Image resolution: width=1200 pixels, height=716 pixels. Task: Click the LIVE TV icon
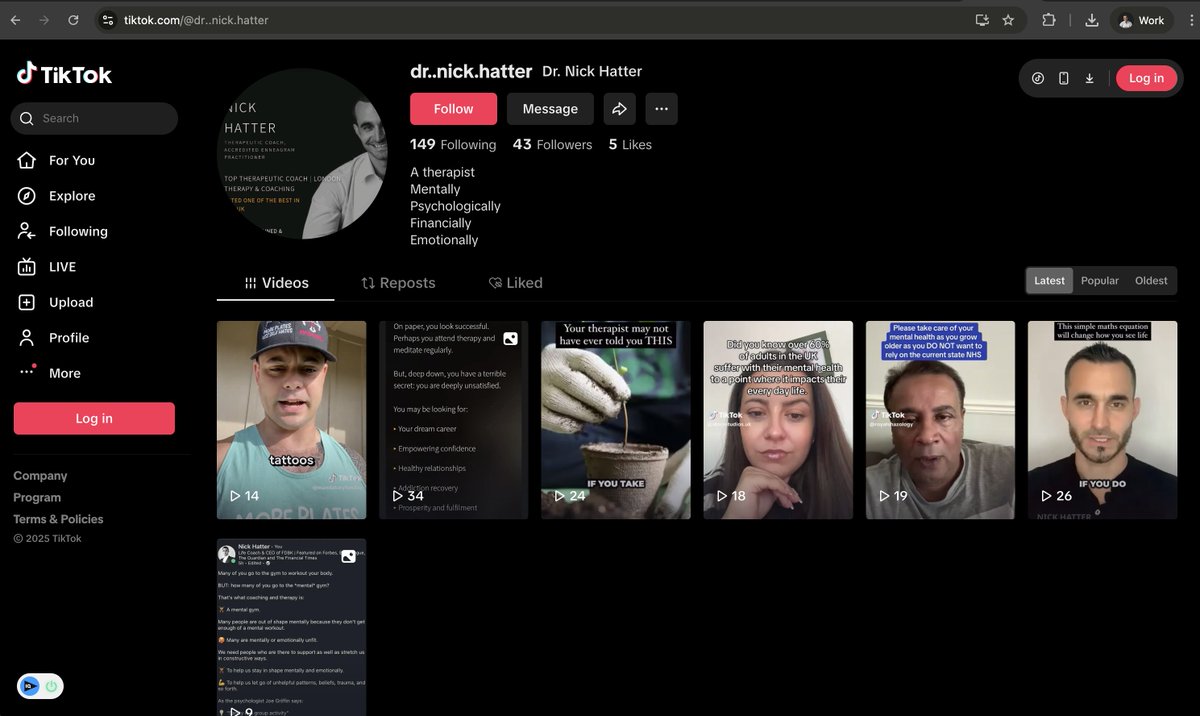(x=27, y=267)
